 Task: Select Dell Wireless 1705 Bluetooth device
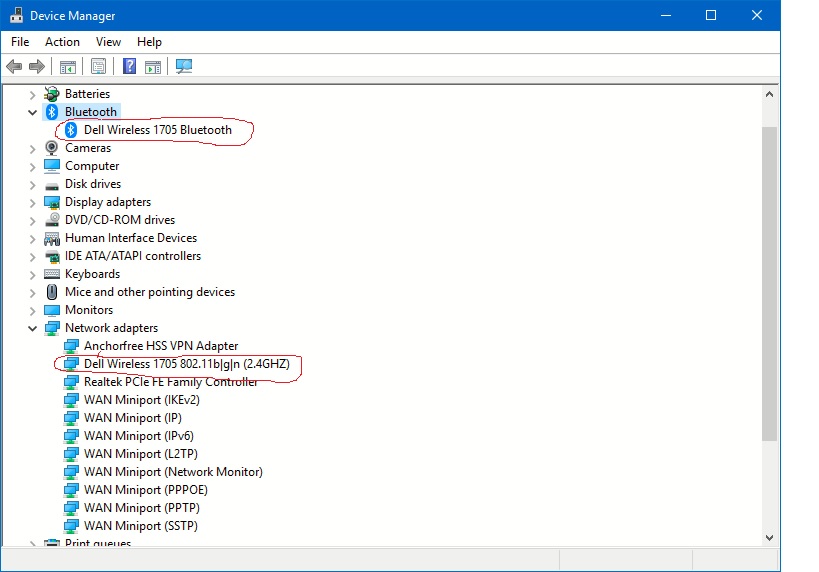tap(158, 130)
